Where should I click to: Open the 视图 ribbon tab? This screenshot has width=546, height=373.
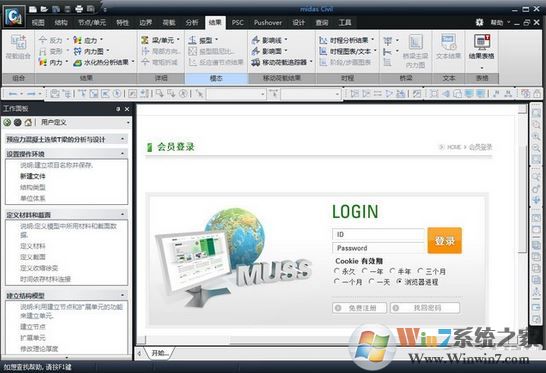38,23
